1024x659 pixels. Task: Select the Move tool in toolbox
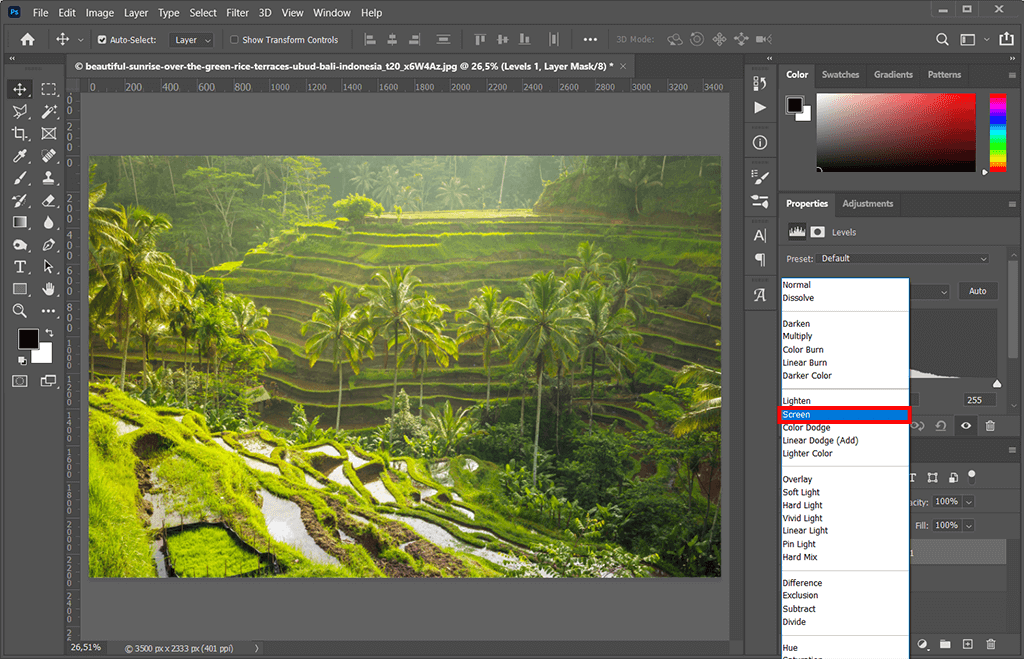point(20,89)
